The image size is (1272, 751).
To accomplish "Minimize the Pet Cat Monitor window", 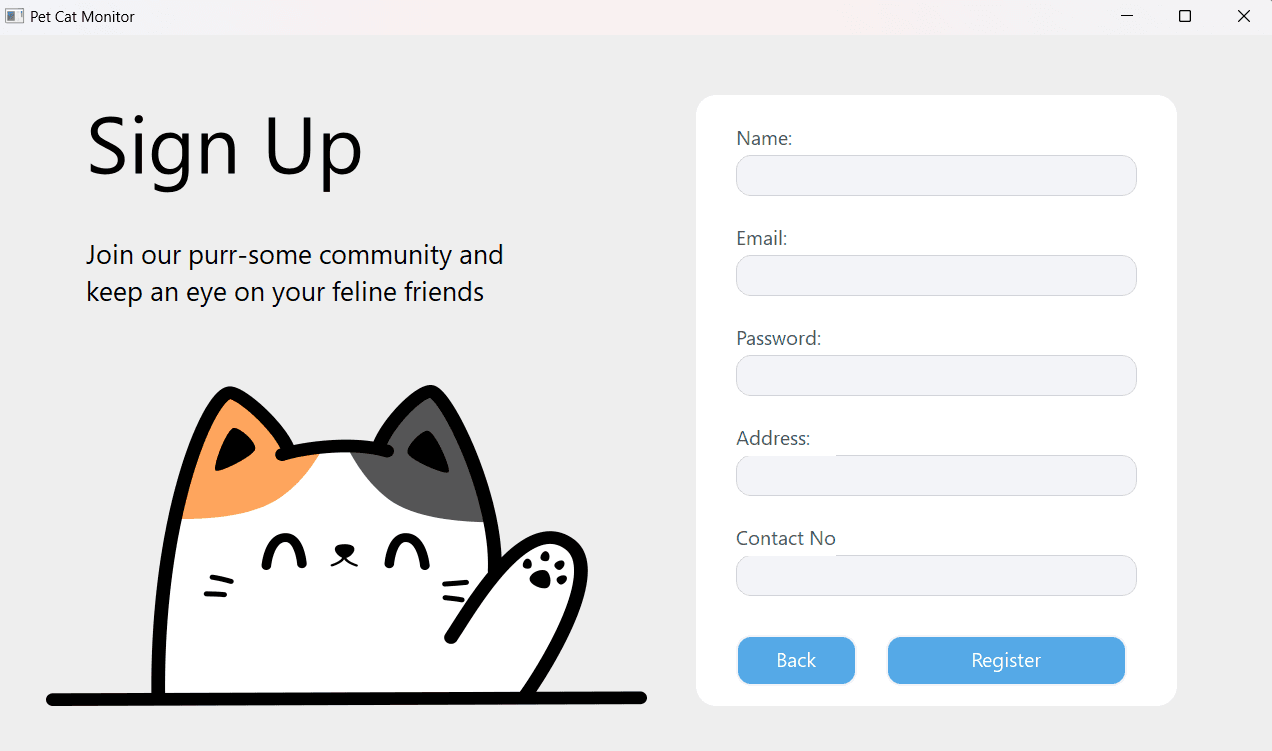I will [x=1127, y=16].
